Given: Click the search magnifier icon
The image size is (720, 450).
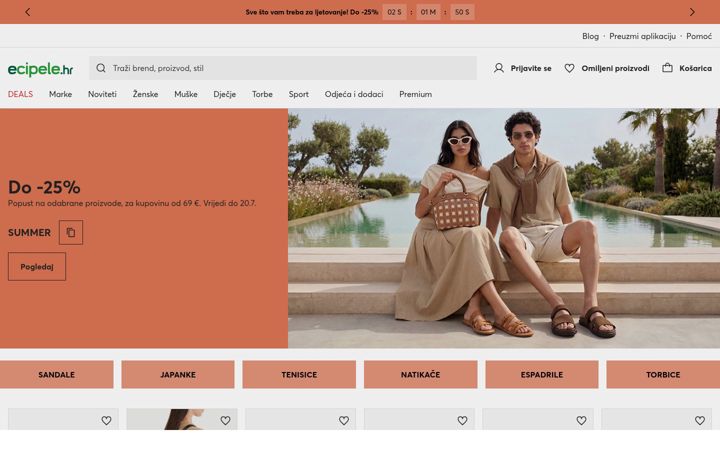Looking at the screenshot, I should 101,68.
